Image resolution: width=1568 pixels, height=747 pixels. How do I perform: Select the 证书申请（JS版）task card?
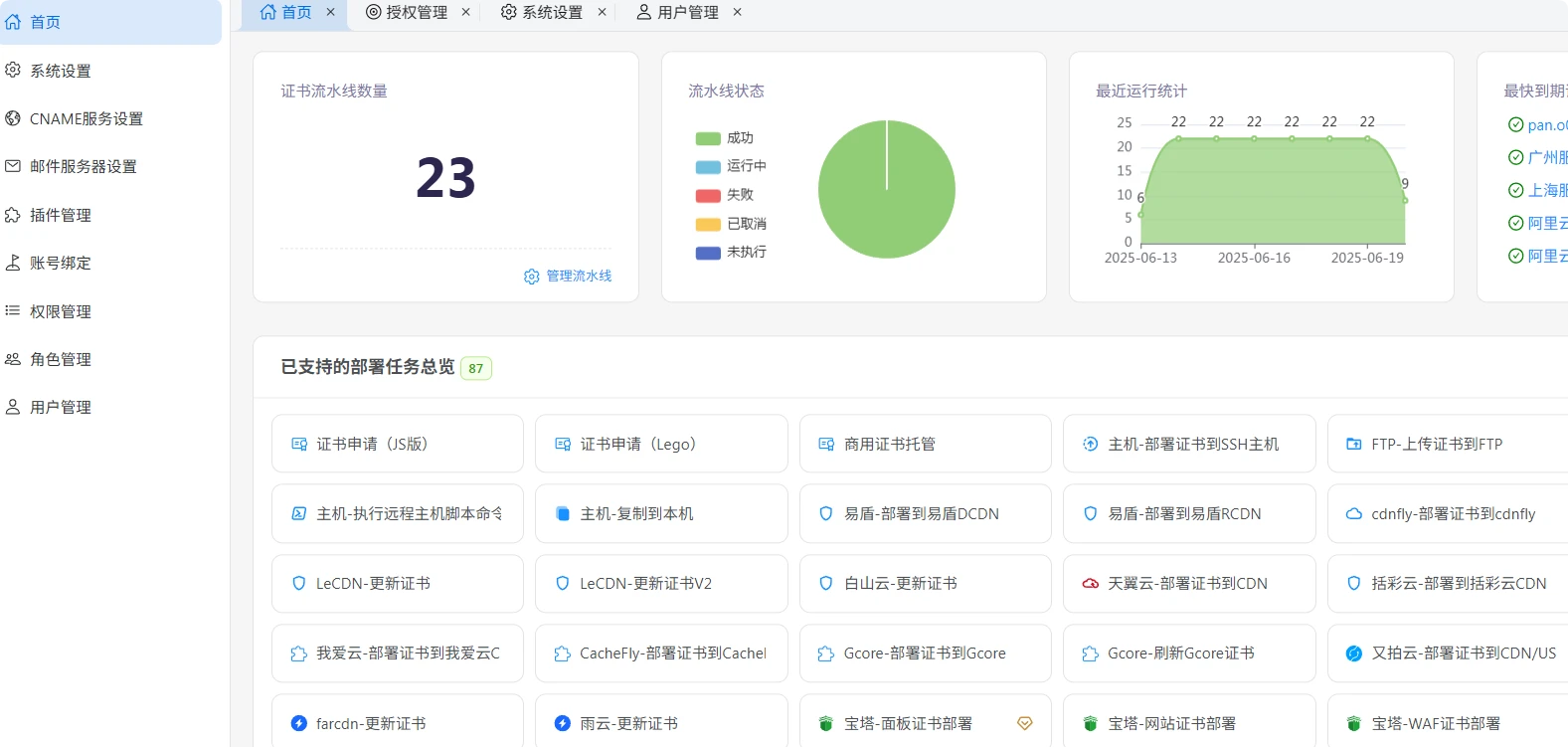[398, 444]
